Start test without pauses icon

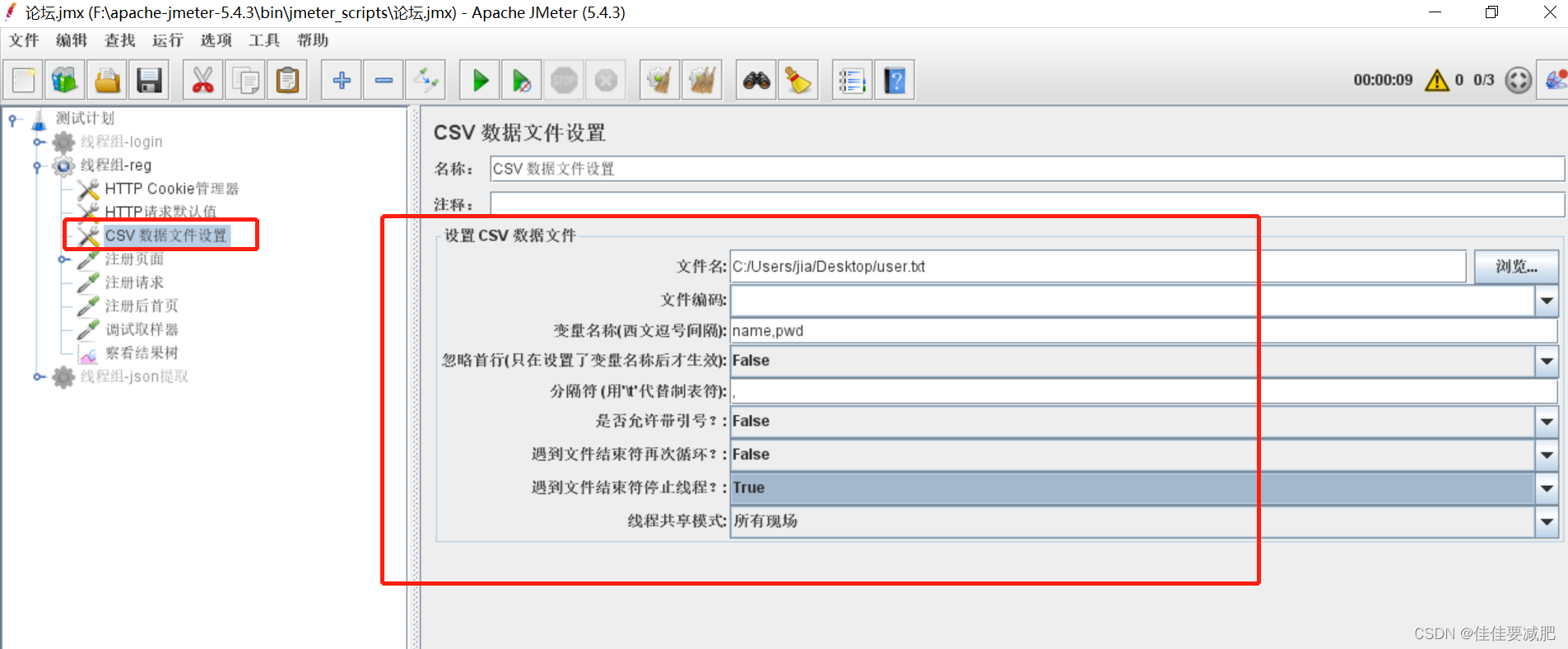(x=522, y=80)
